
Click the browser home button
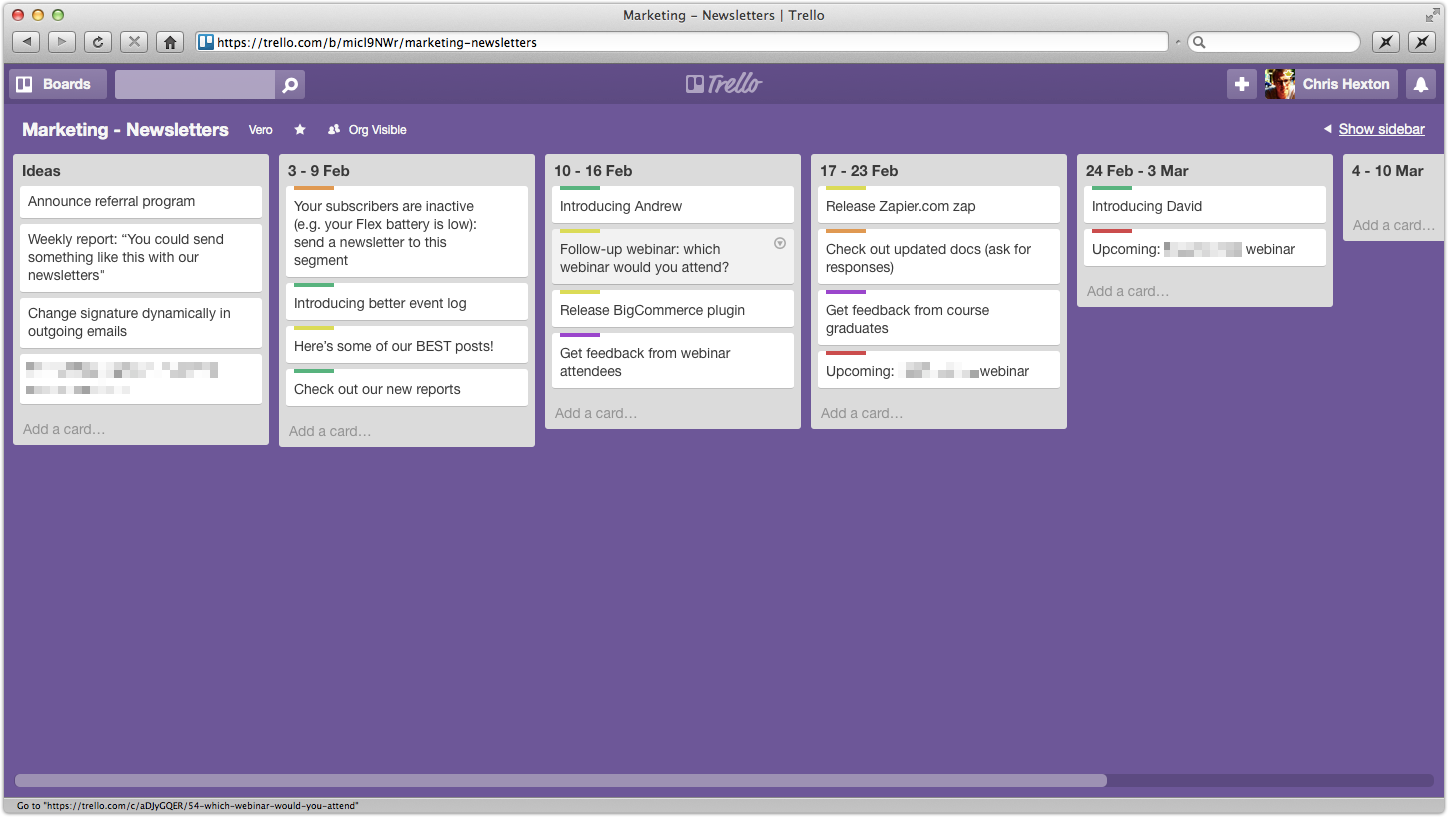pos(170,42)
